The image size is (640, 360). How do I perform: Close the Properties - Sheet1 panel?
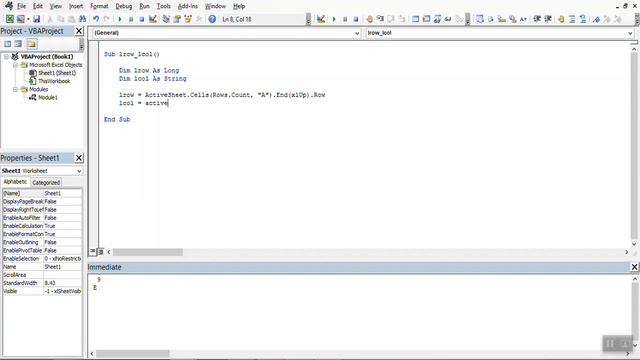pos(79,158)
